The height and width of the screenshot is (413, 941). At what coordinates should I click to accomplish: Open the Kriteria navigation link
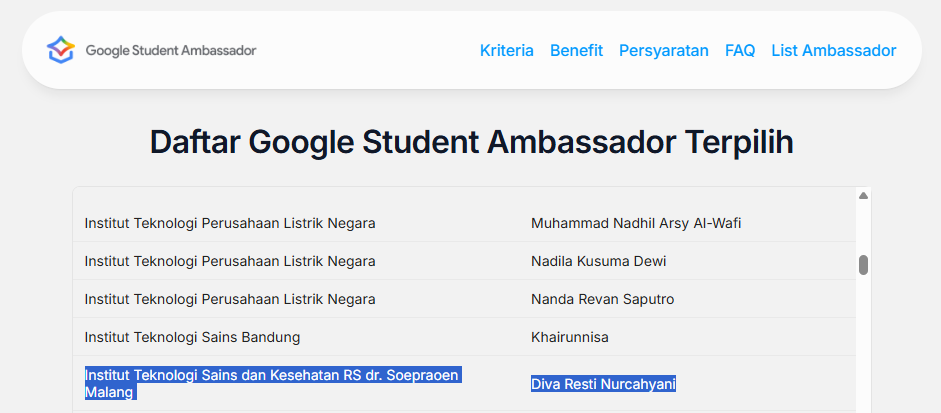(506, 50)
